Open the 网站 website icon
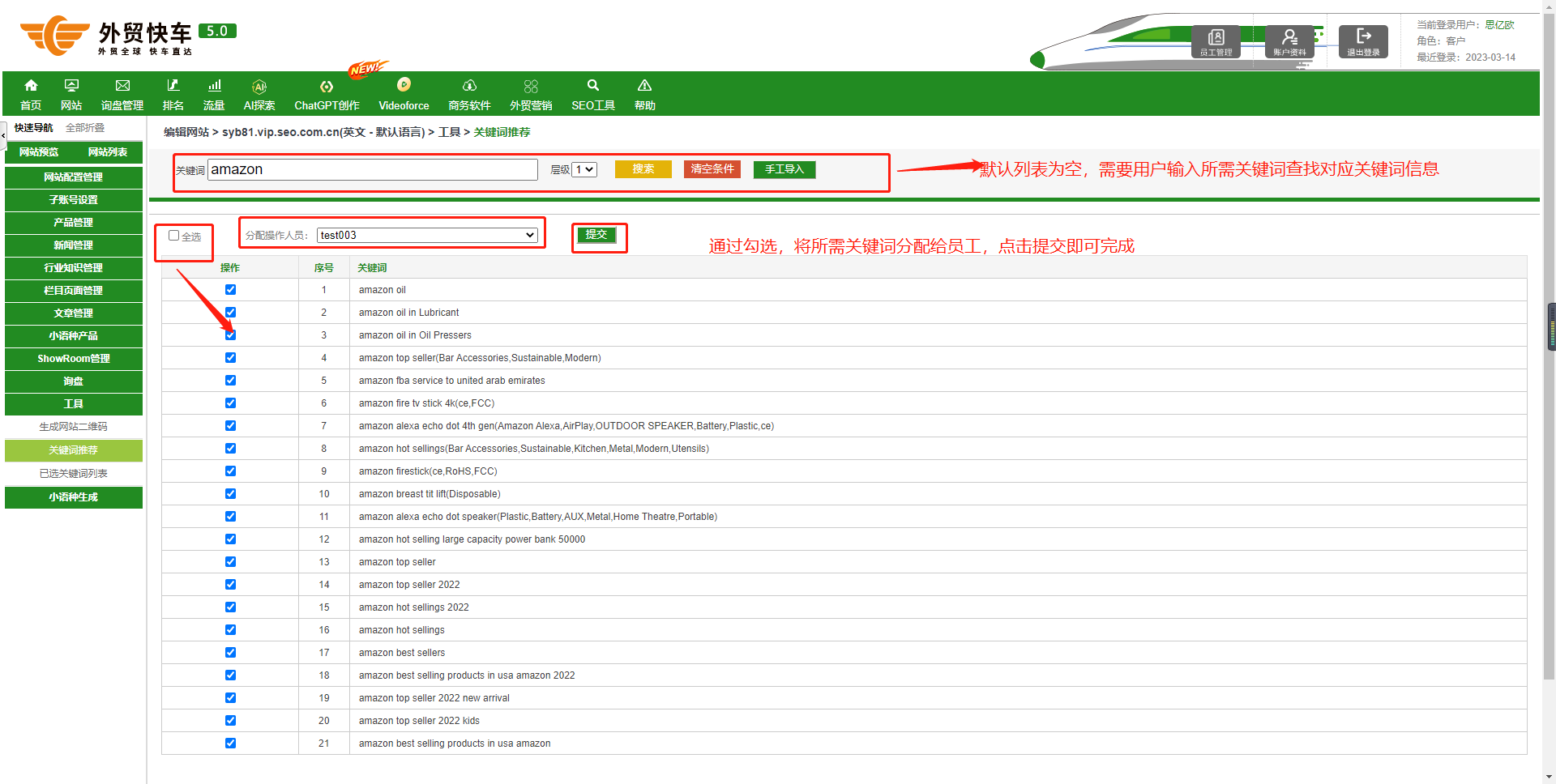 pyautogui.click(x=71, y=86)
